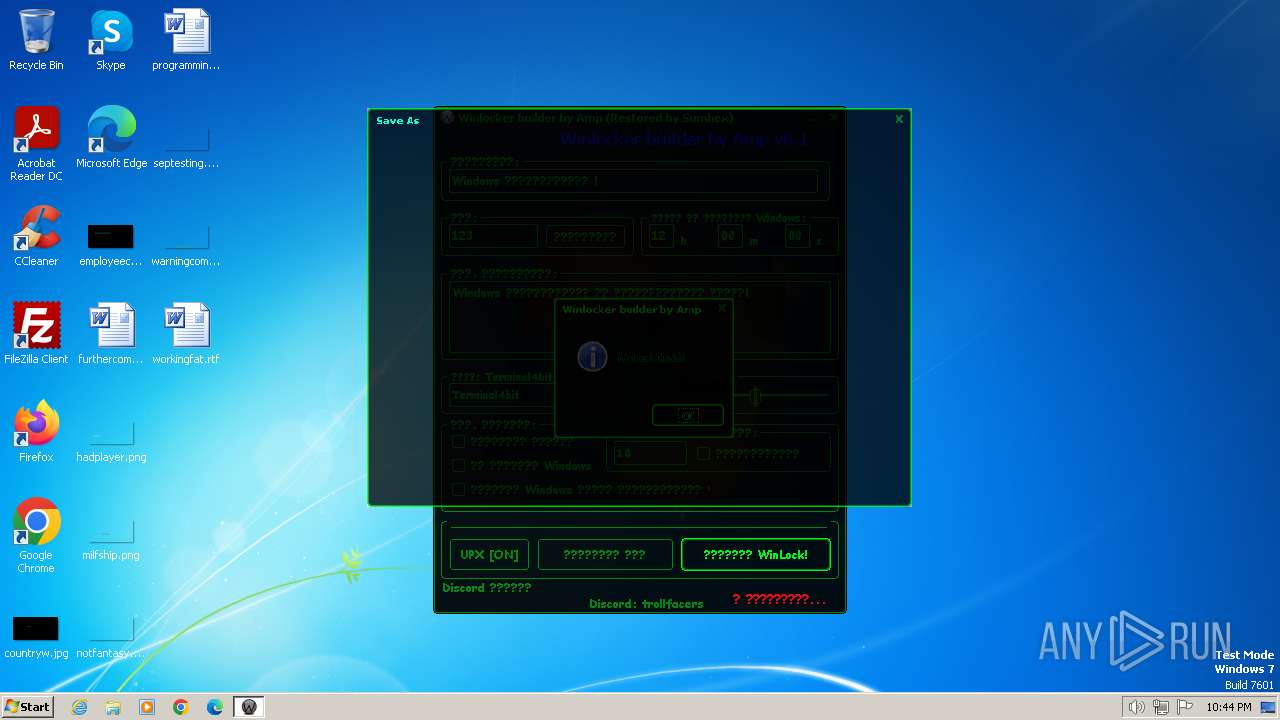Launch Internet Explorer from the taskbar
The width and height of the screenshot is (1280, 720).
coord(80,707)
